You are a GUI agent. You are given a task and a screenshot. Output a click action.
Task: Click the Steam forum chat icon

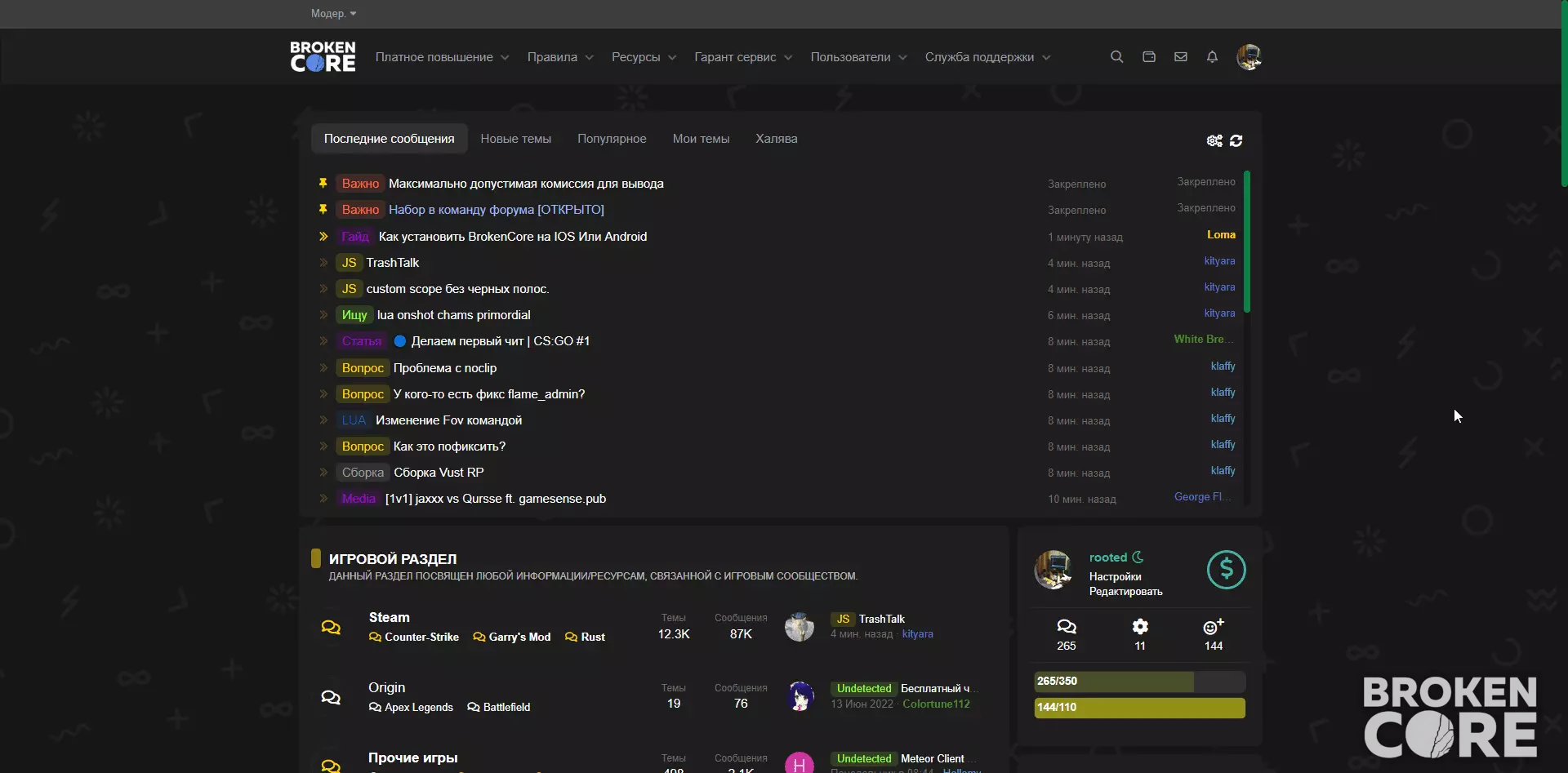point(331,627)
